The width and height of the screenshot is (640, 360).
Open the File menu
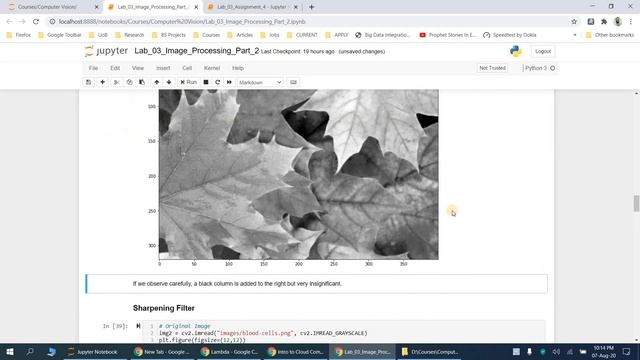93,68
